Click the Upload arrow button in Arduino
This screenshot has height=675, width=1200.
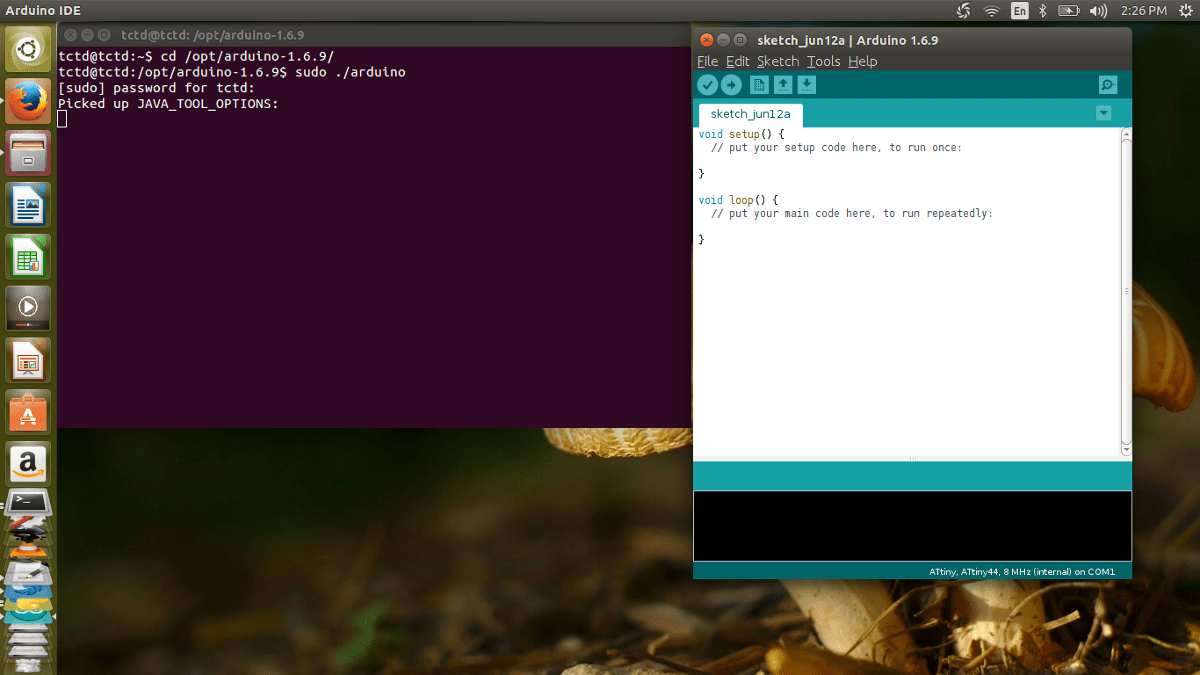(x=732, y=86)
